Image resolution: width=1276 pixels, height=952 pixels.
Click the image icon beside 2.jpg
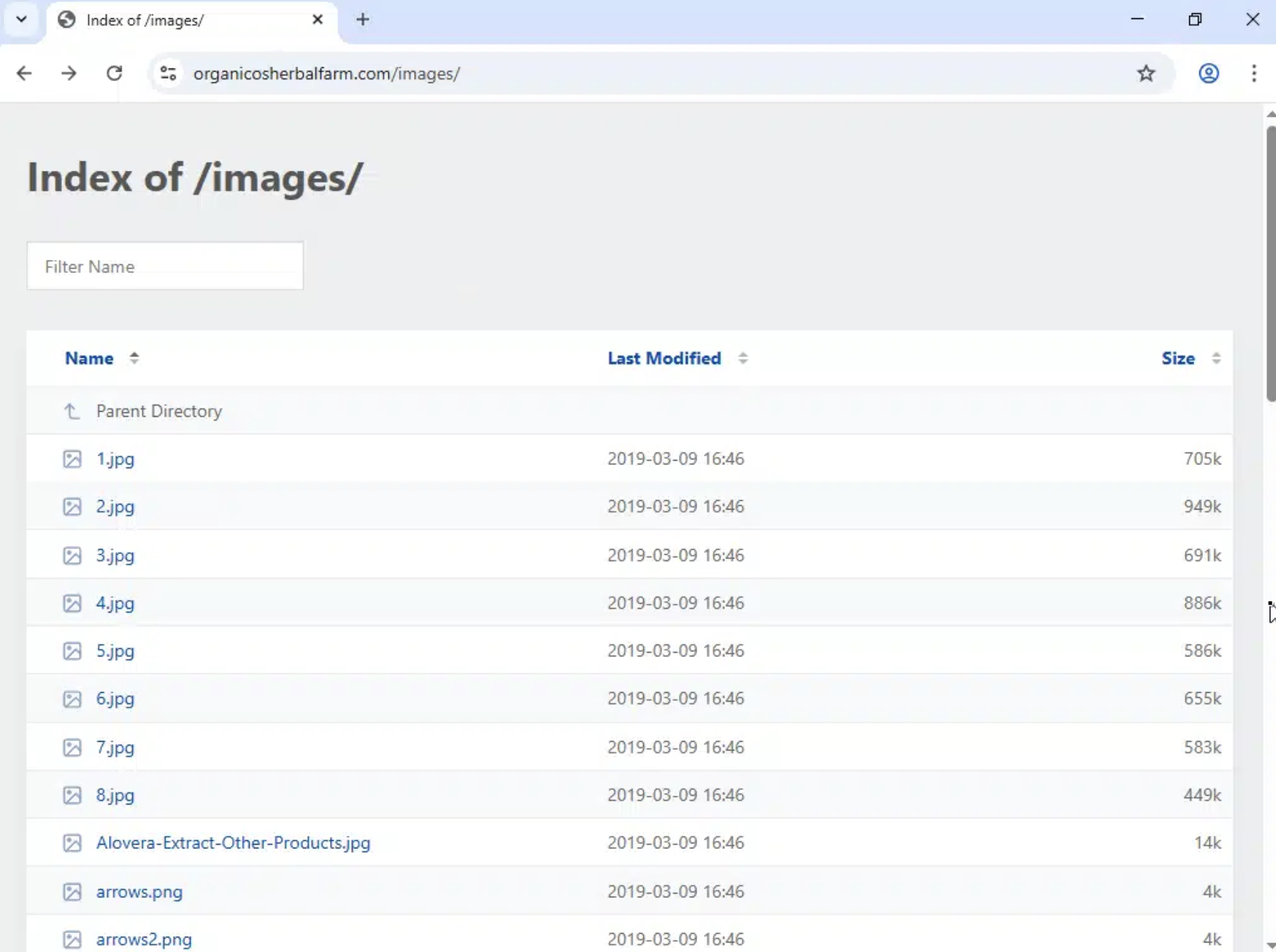(72, 507)
